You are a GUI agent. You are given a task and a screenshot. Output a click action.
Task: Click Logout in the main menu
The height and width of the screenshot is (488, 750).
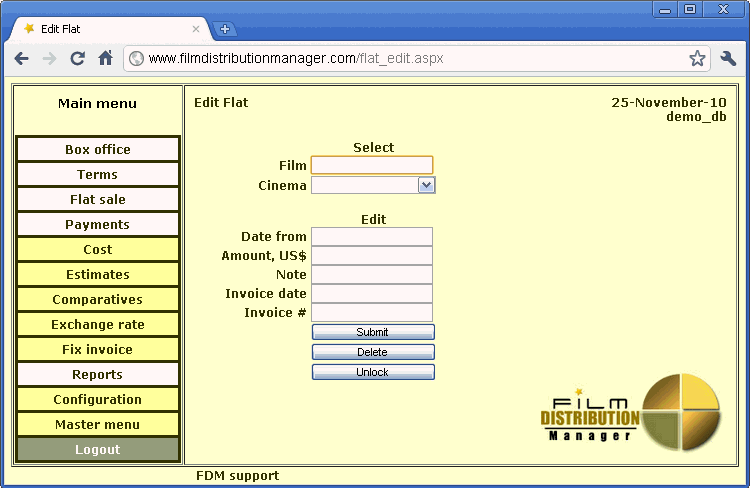pos(98,450)
